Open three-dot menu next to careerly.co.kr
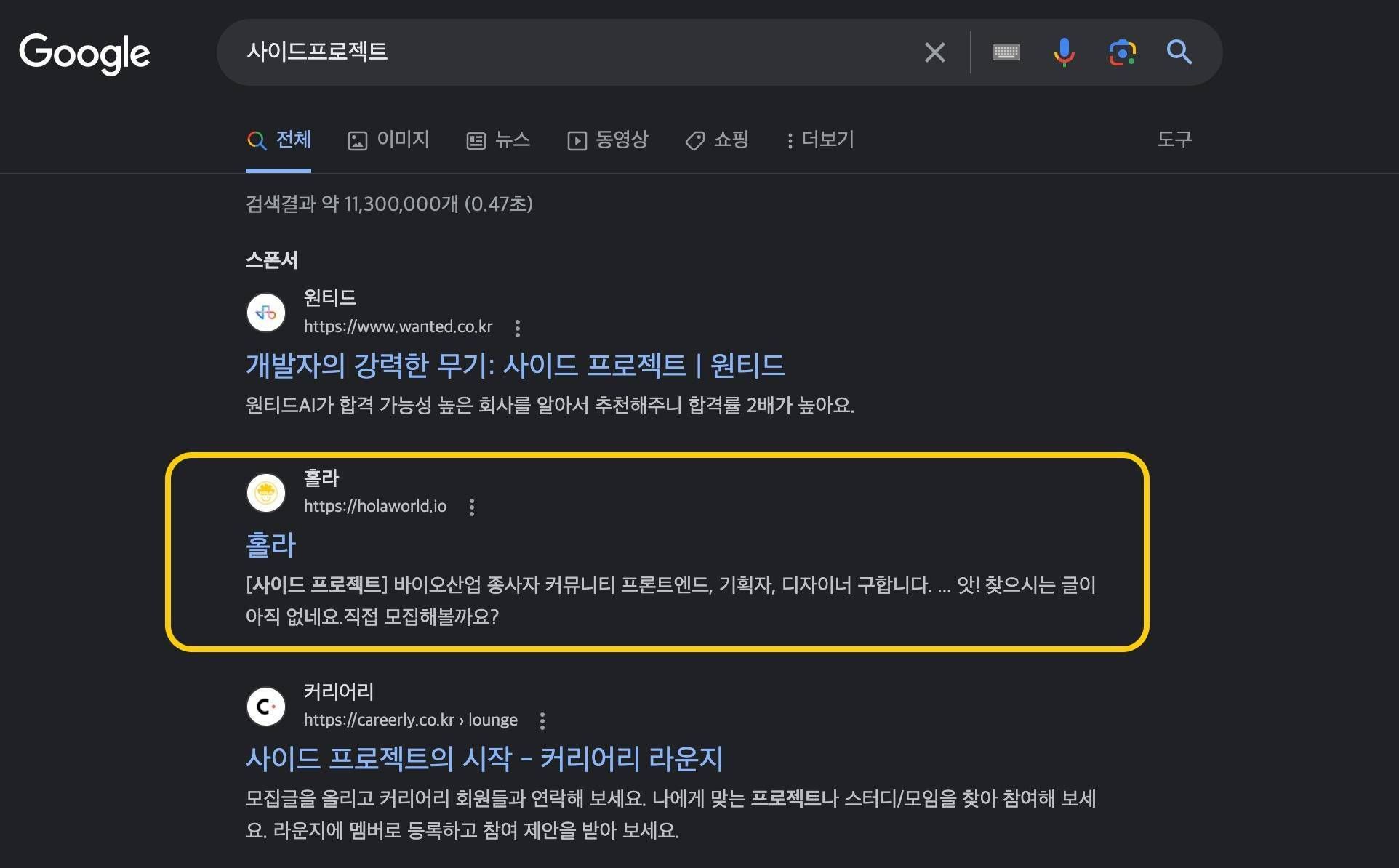Image resolution: width=1399 pixels, height=868 pixels. pyautogui.click(x=542, y=720)
